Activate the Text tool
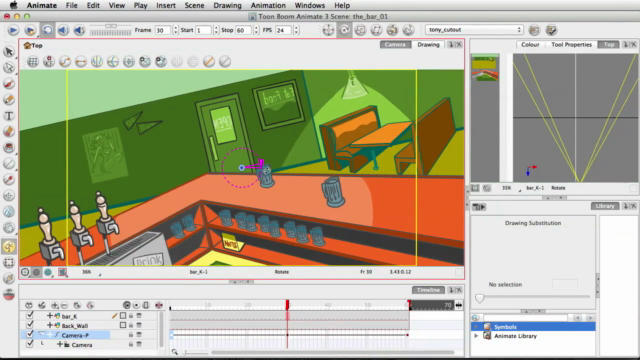 [9, 116]
